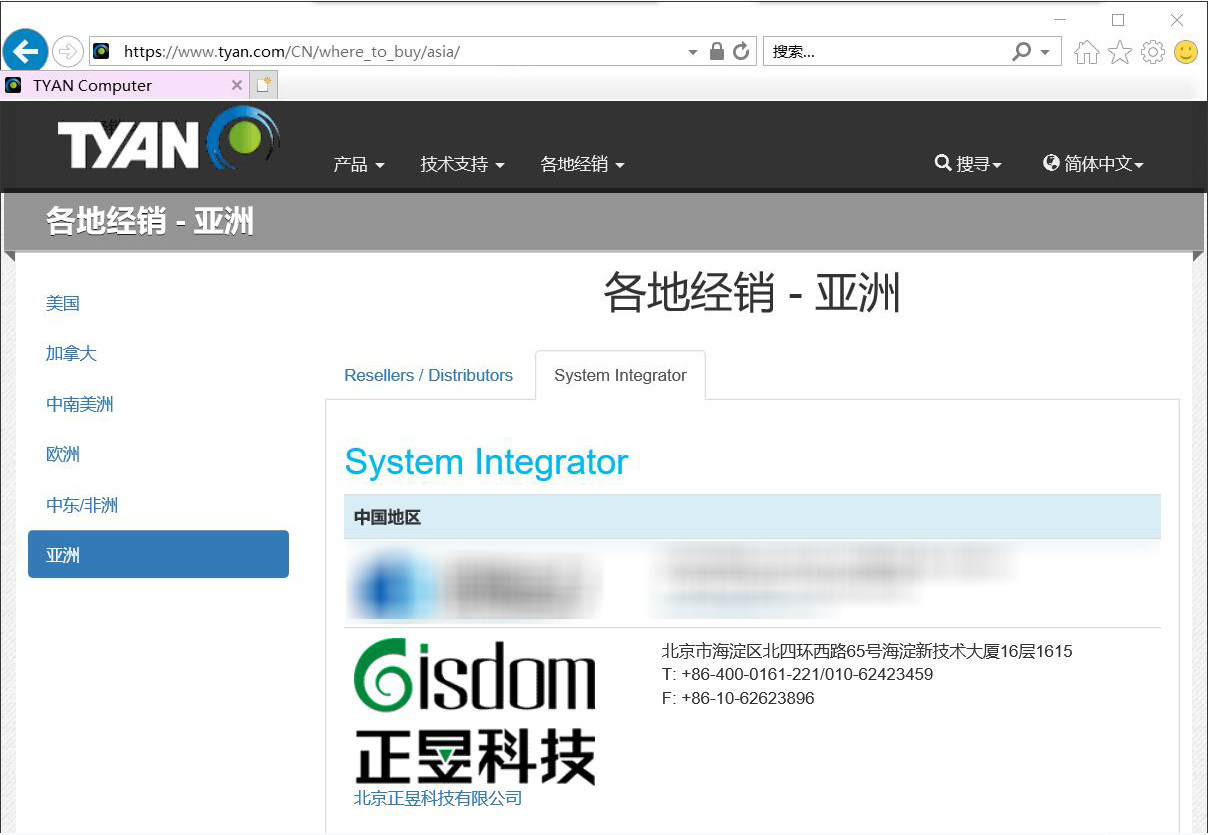The height and width of the screenshot is (835, 1208).
Task: Expand the search provider dropdown arrow
Action: [1045, 51]
